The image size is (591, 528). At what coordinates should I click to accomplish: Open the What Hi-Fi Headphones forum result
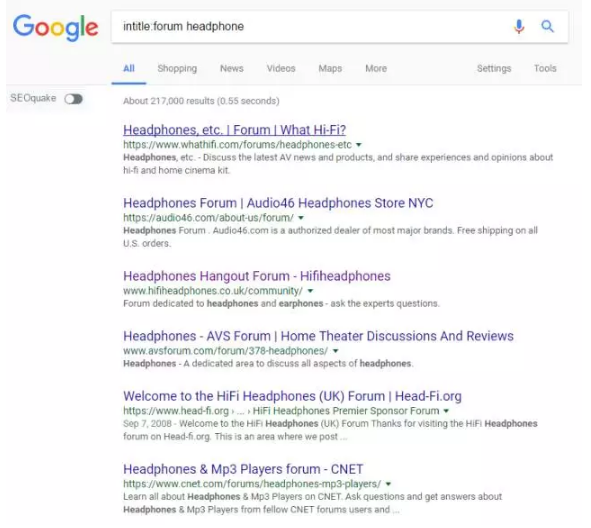[234, 130]
